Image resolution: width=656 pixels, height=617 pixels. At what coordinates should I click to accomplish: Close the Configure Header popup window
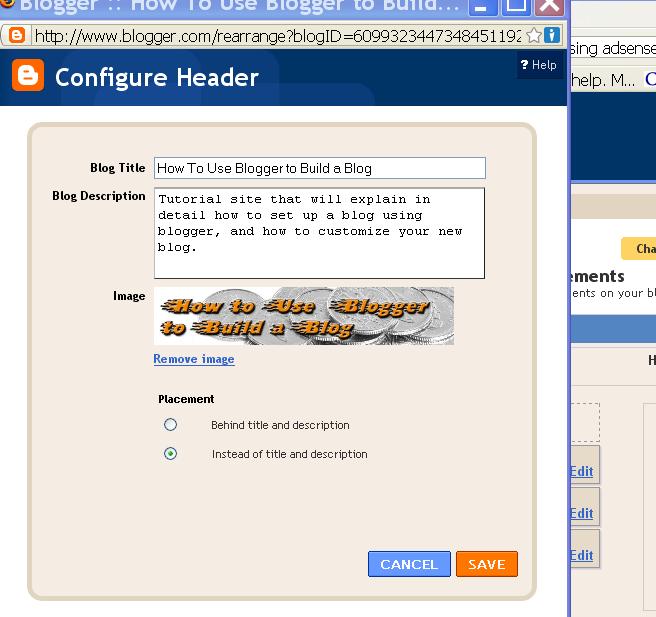(x=549, y=6)
